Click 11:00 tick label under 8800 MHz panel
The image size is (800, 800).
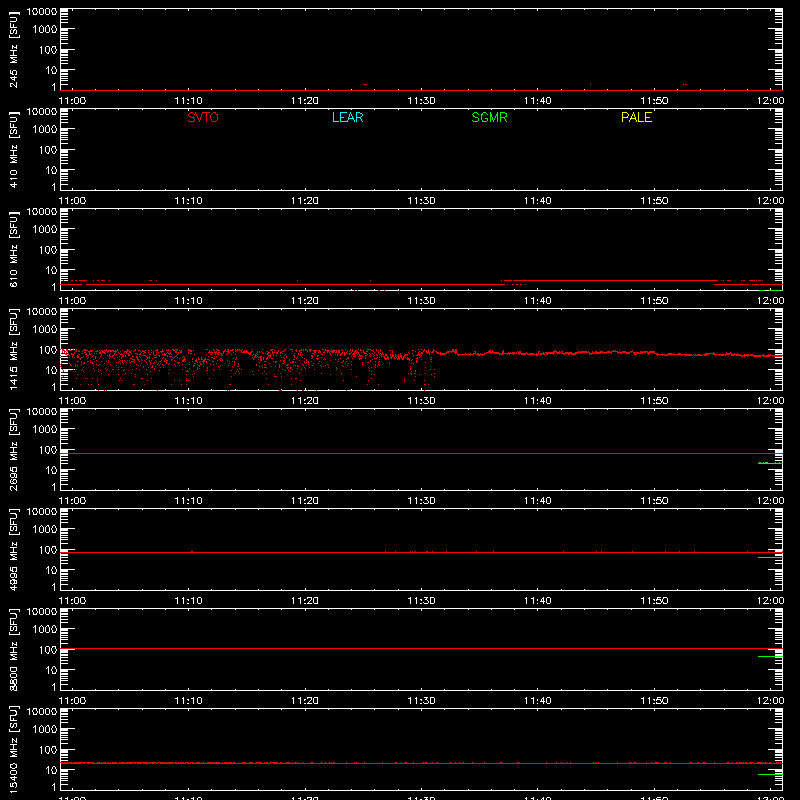[x=72, y=701]
